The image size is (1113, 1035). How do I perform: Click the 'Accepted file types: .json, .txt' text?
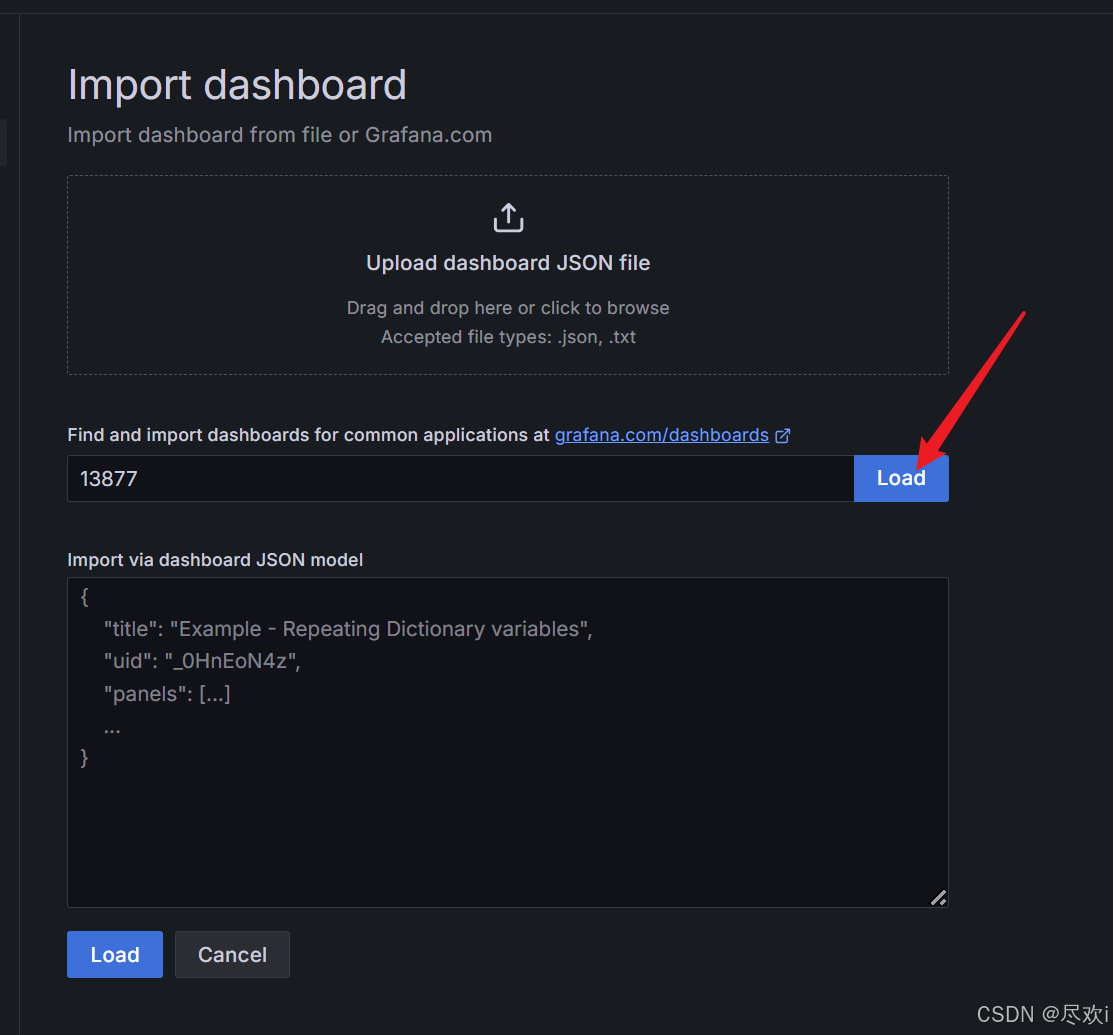pos(508,337)
